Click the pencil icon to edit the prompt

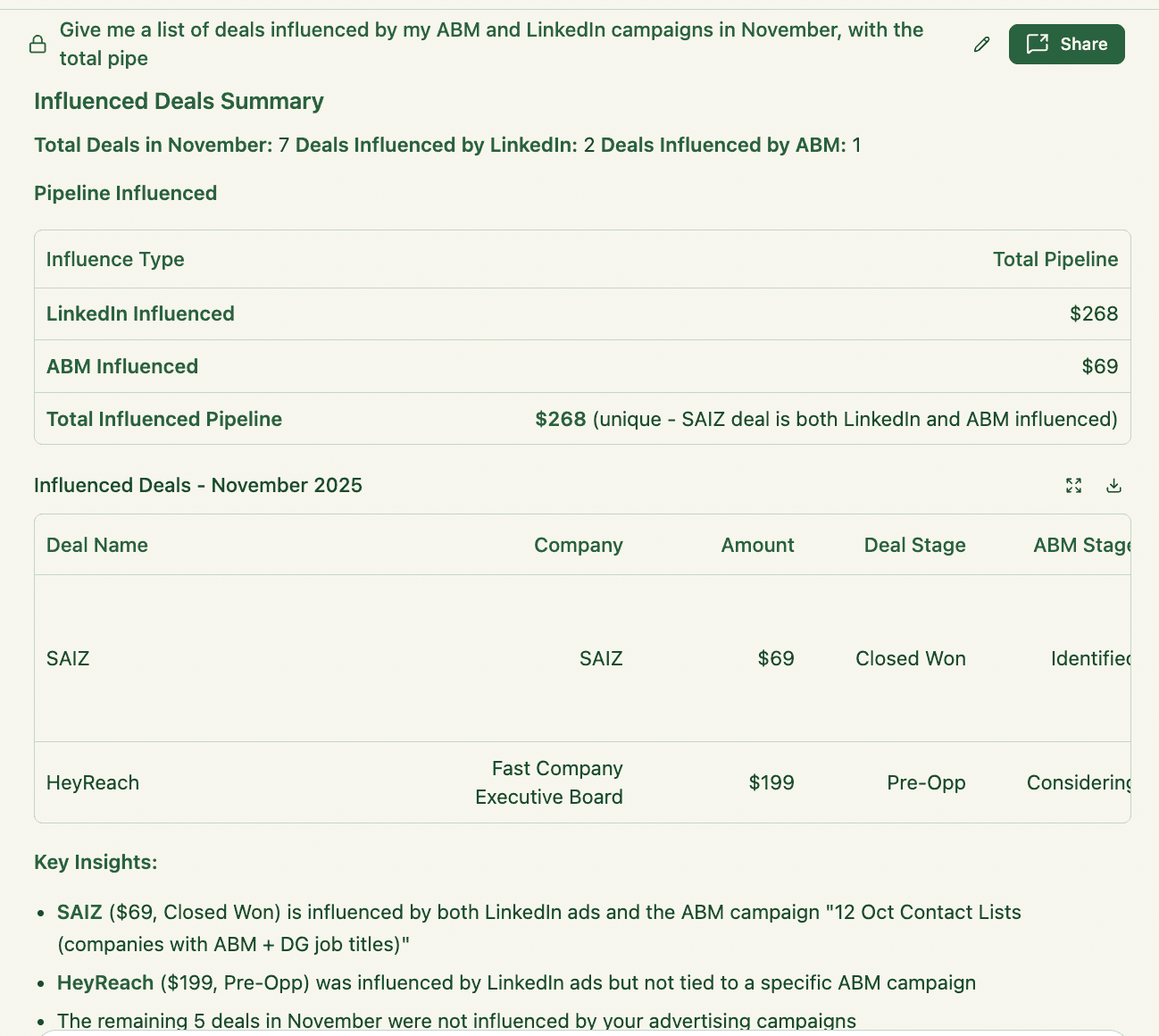point(981,44)
